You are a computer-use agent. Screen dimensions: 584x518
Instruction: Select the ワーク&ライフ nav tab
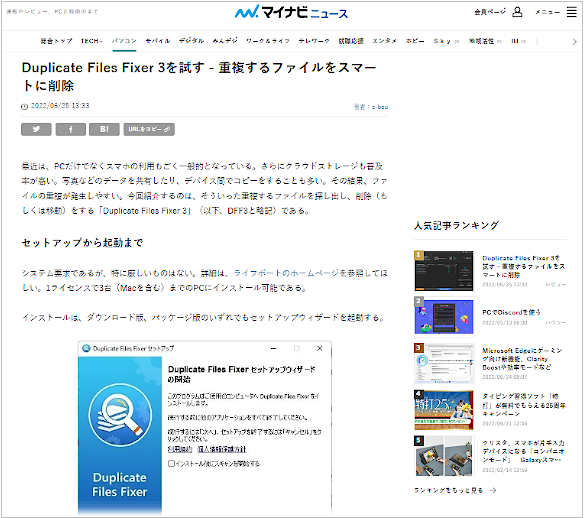[x=268, y=41]
